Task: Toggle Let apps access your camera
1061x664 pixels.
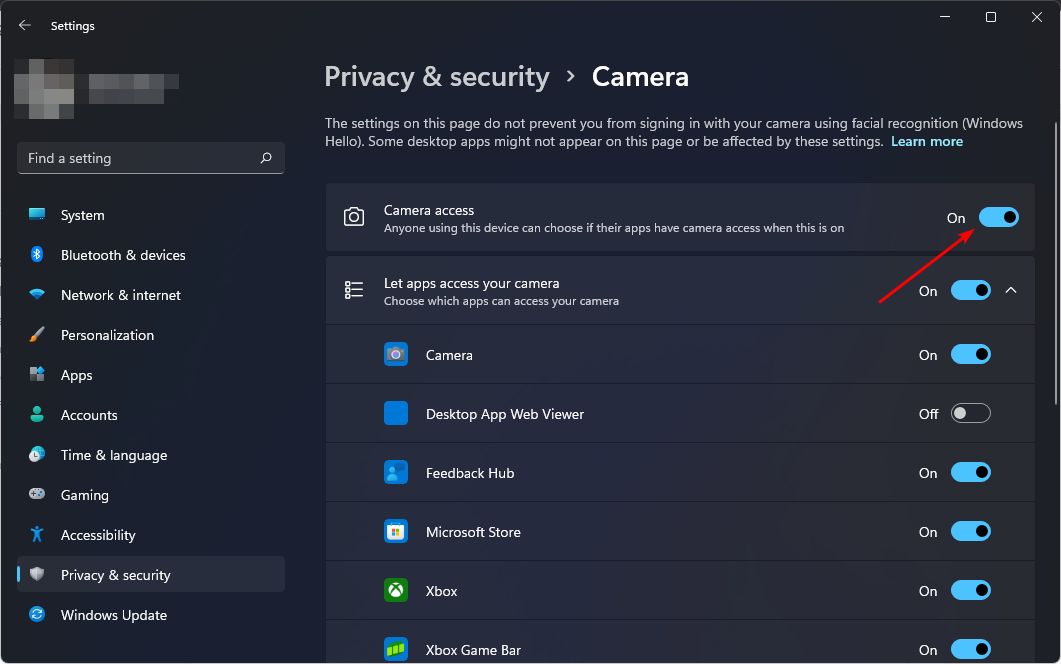Action: (x=970, y=291)
